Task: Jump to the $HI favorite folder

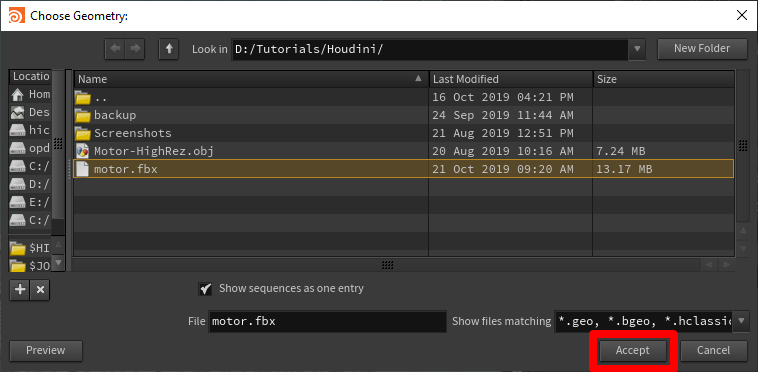Action: tap(30, 248)
